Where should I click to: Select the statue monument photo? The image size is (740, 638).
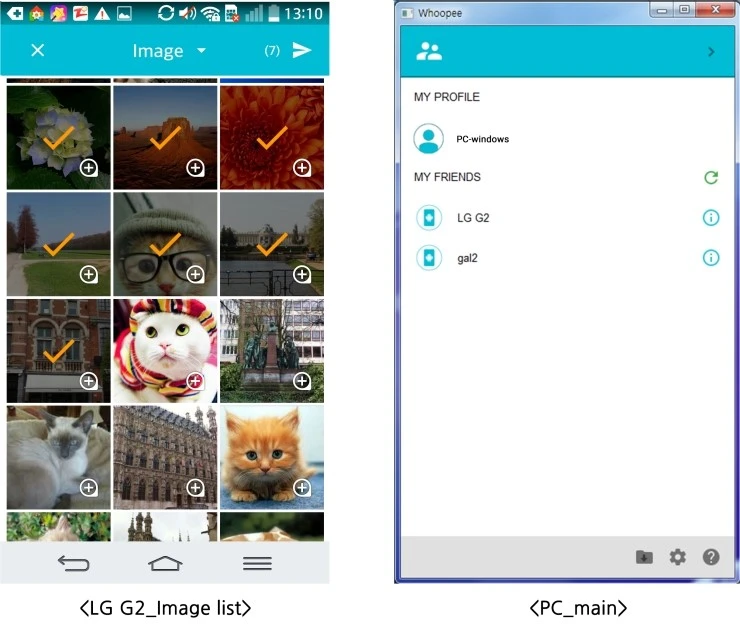(x=272, y=351)
